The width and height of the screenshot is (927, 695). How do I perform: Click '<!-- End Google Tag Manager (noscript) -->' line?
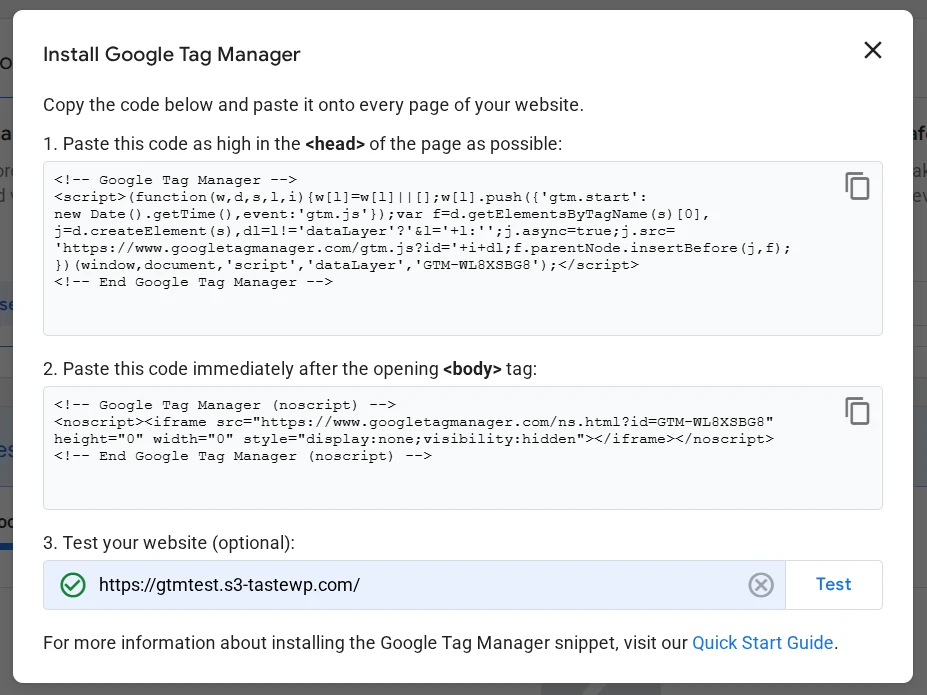tap(243, 456)
